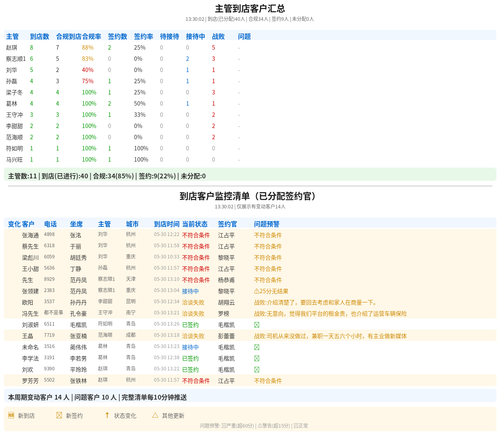Image resolution: width=500 pixels, height=448 pixels.
Task: Click 洽谈失败 status in 王晶 row
Action: tap(193, 336)
